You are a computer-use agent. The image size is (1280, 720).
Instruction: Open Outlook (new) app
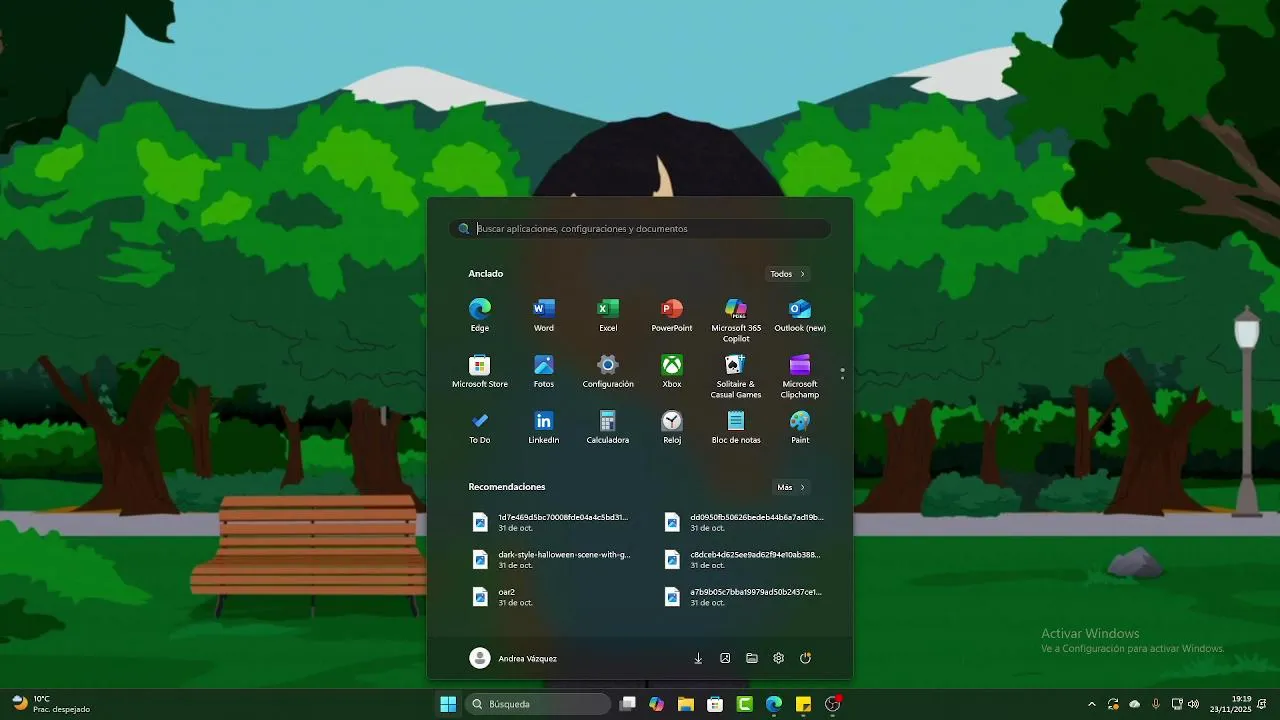[x=800, y=314]
